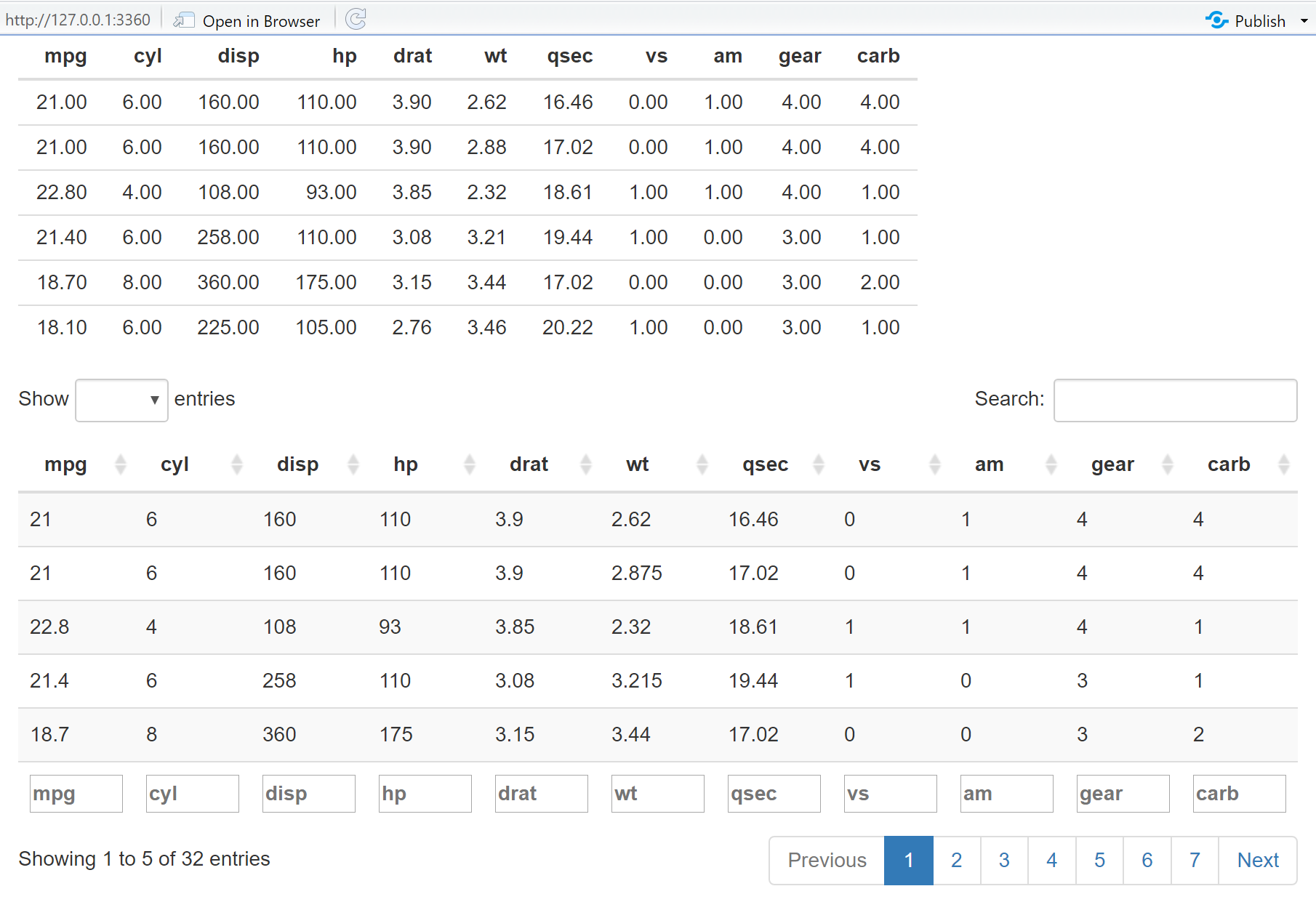Click cell 18.10 in top table
Viewport: 1316px width, 910px height.
[62, 328]
